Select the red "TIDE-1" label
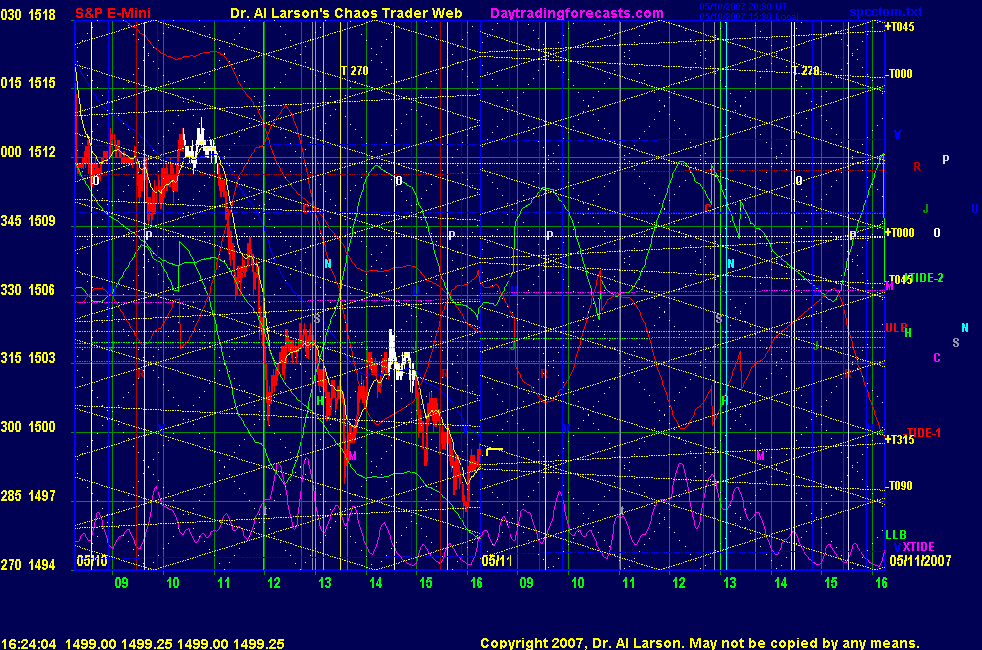Image resolution: width=982 pixels, height=650 pixels. (924, 433)
